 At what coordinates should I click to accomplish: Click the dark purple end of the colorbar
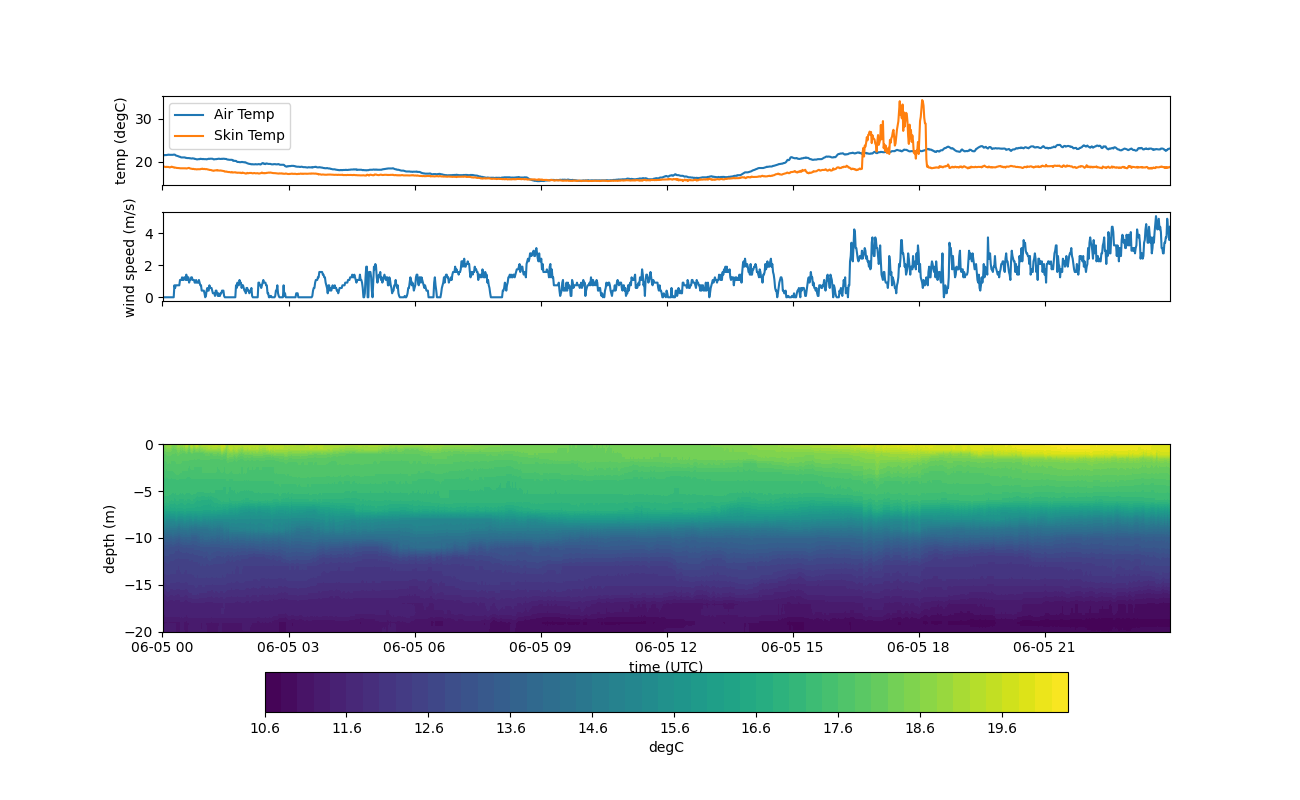click(x=274, y=692)
